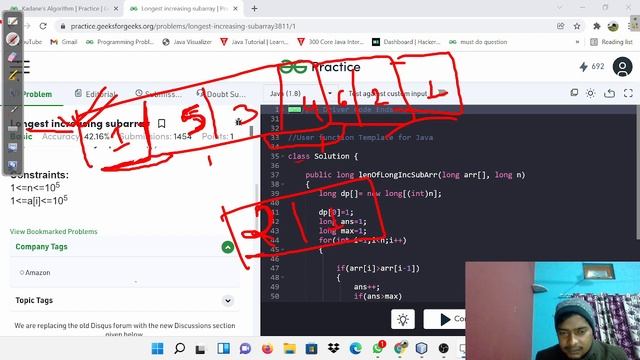Viewport: 640px width, 360px height.
Task: Open the Java (1.8) language dropdown
Action: coord(300,93)
